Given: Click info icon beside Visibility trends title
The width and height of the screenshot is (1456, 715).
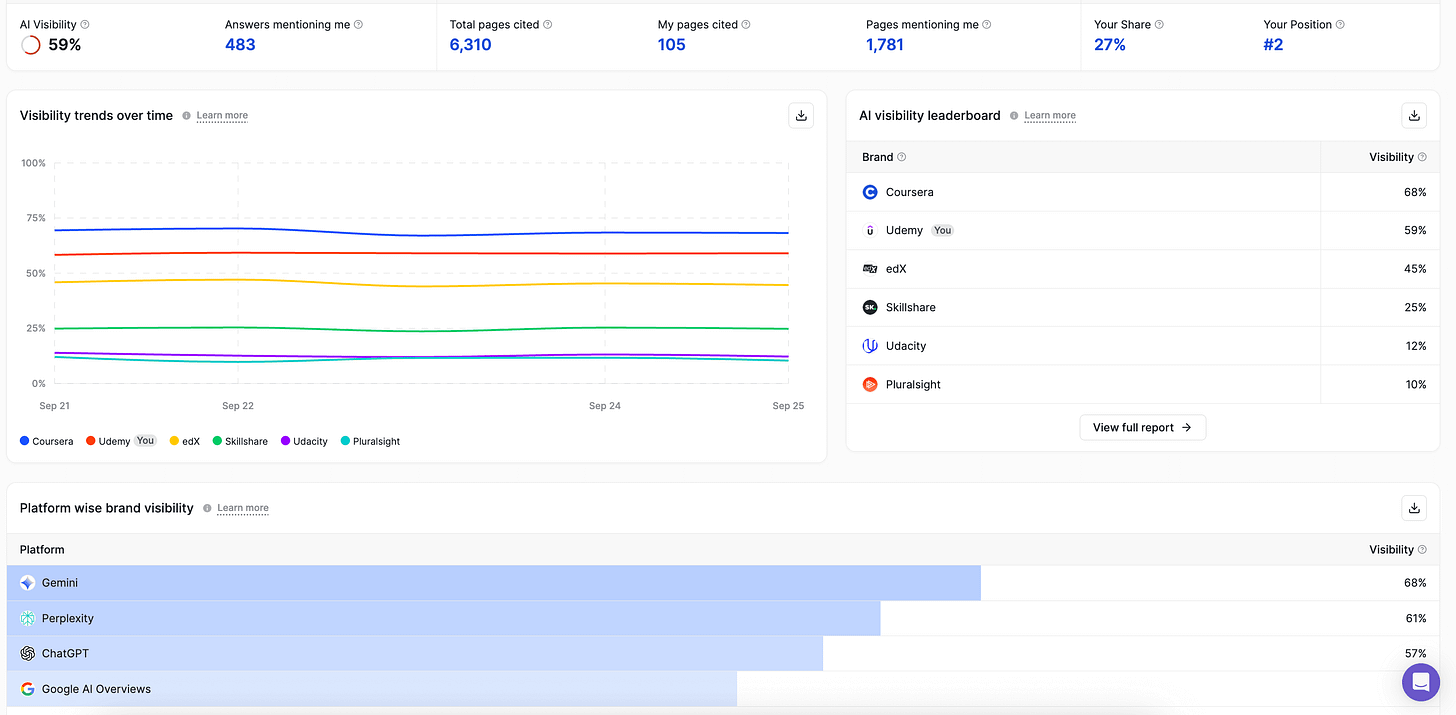Looking at the screenshot, I should (x=186, y=116).
